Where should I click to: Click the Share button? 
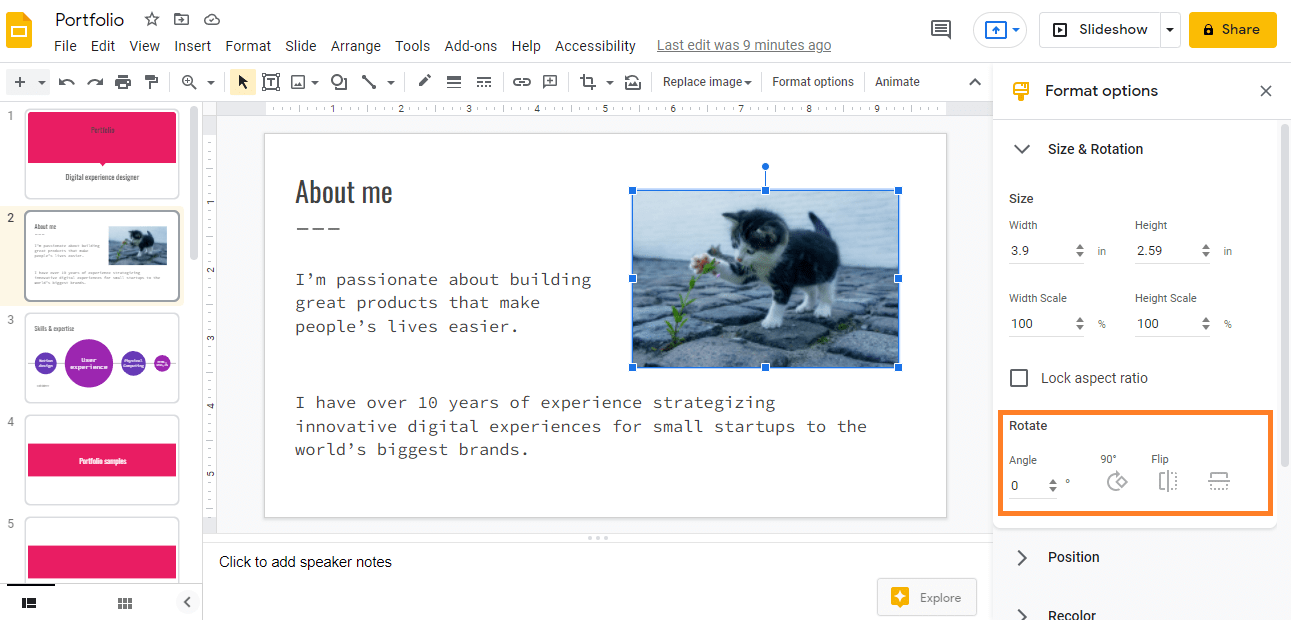click(1232, 29)
